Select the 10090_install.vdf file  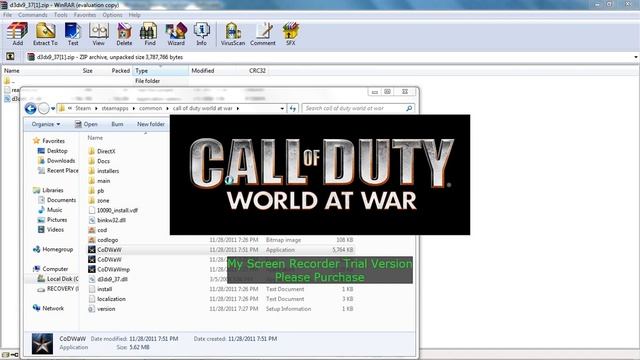[113, 210]
